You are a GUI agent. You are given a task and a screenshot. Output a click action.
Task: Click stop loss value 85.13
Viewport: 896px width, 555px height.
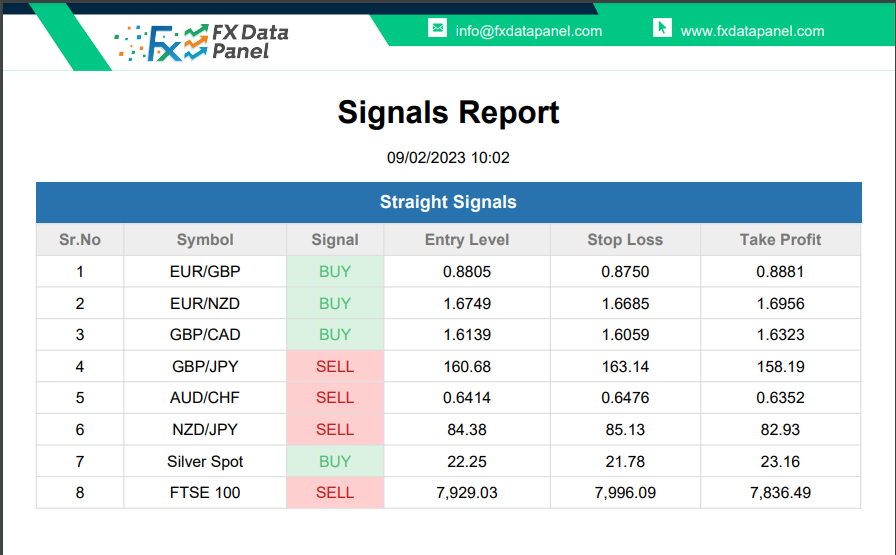[x=625, y=429]
